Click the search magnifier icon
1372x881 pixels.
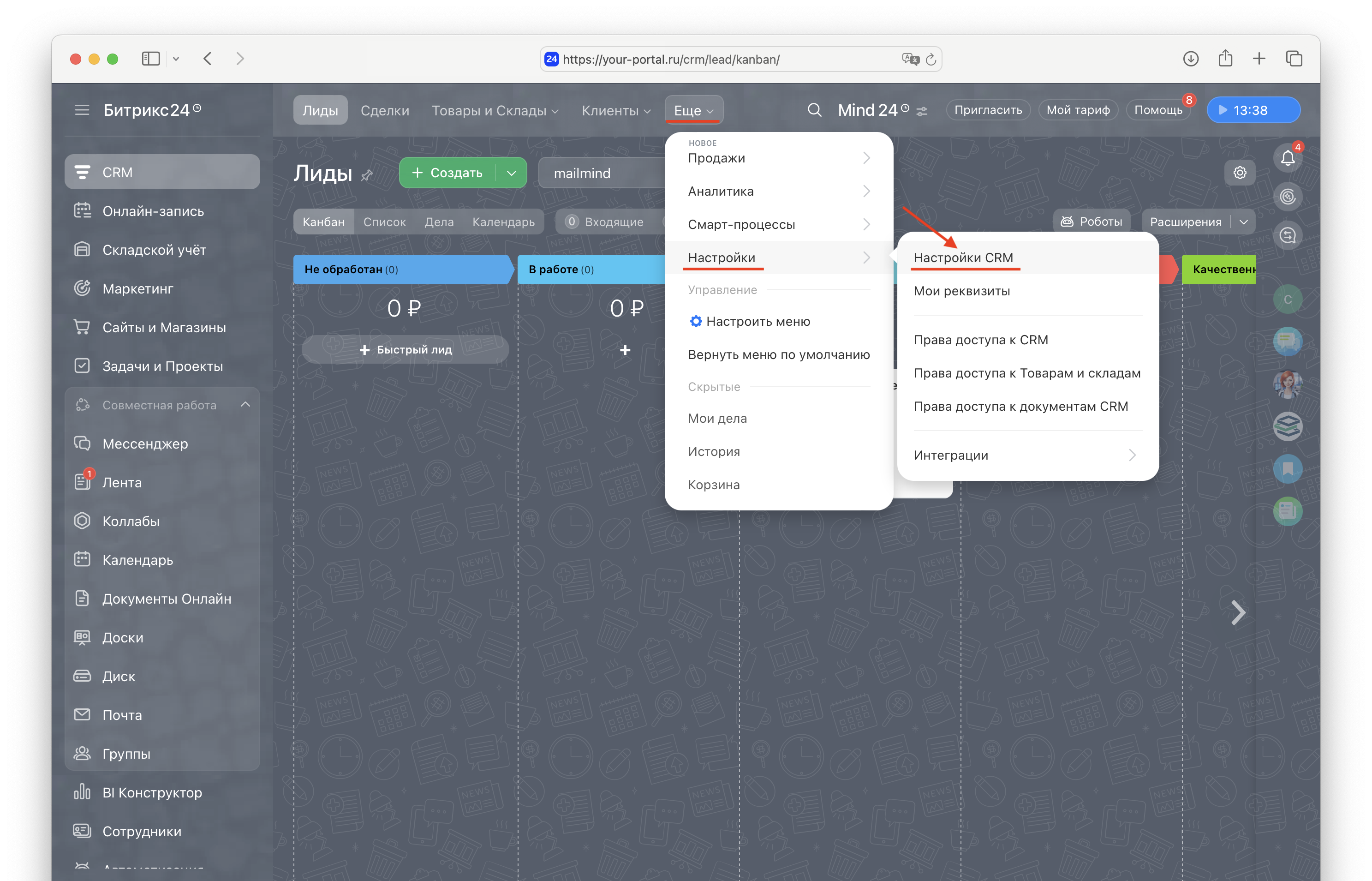coord(814,110)
